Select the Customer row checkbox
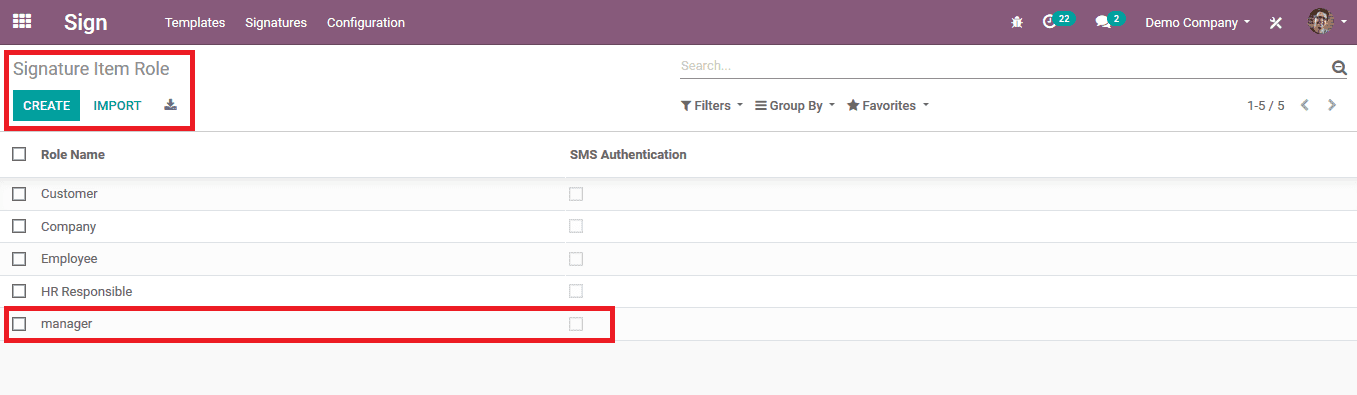This screenshot has height=395, width=1357. click(19, 194)
